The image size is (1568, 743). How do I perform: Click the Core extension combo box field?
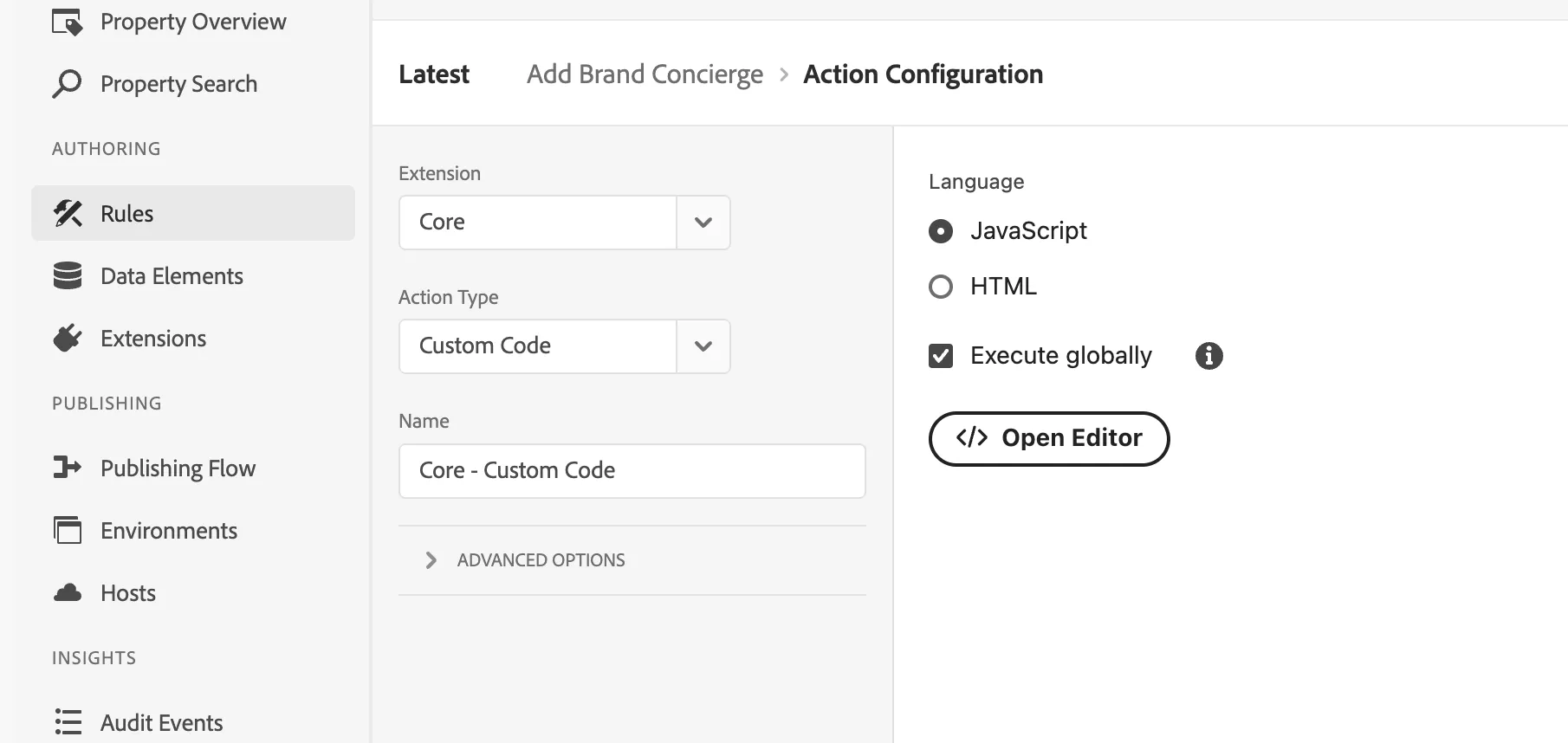538,223
